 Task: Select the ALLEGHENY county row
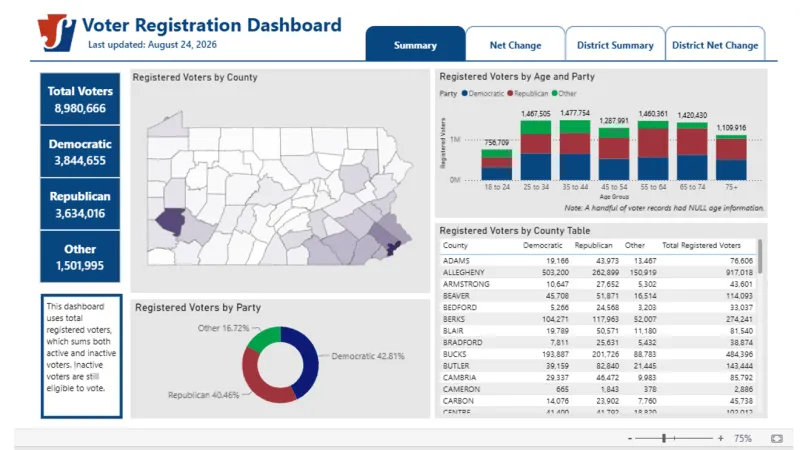click(598, 272)
